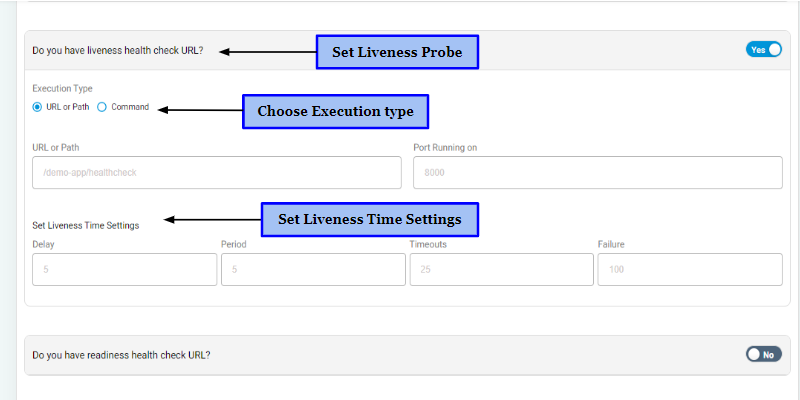Focus the Failure input field
The image size is (800, 400).
[689, 270]
